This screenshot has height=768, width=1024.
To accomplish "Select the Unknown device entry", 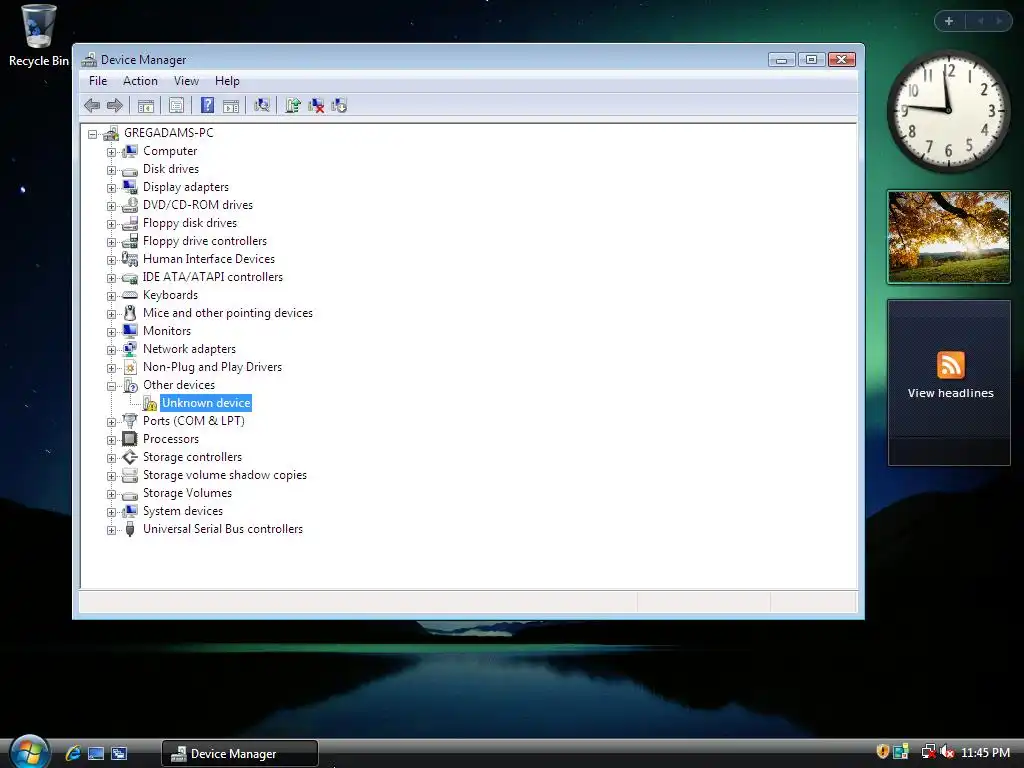I will (206, 403).
